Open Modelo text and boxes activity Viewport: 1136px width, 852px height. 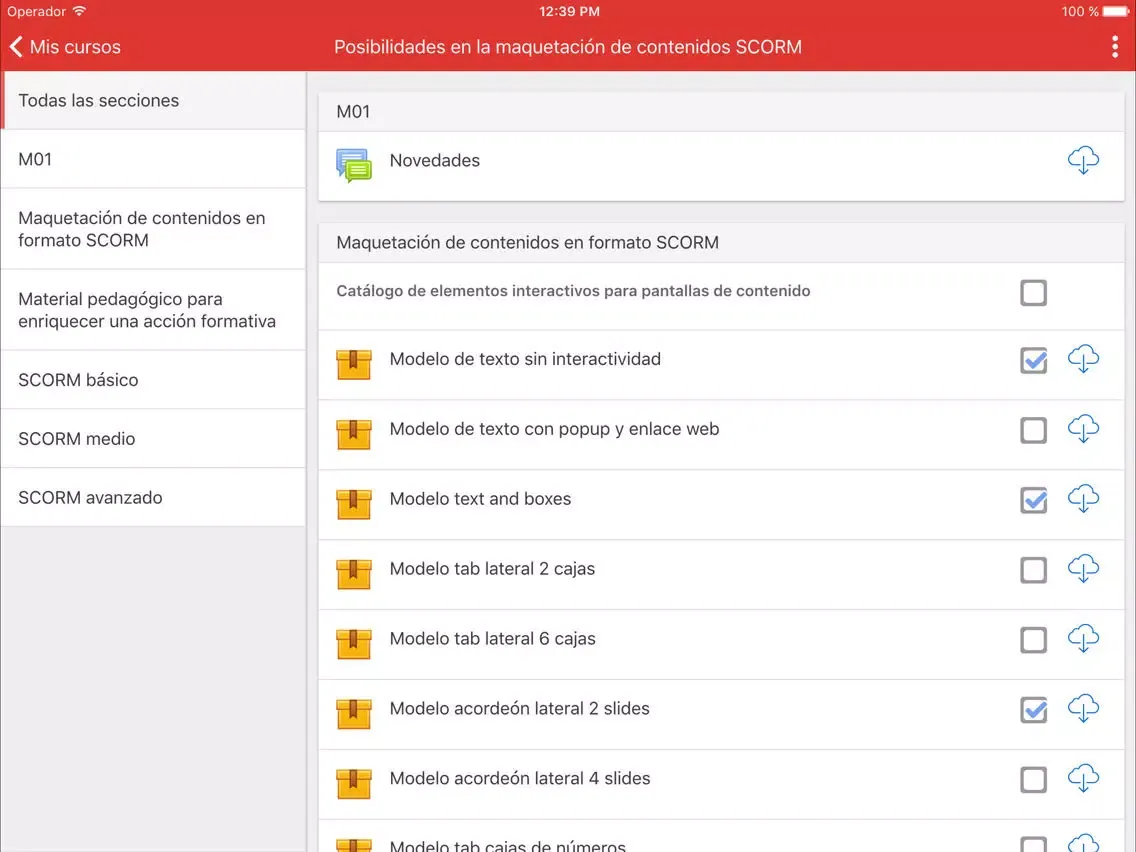480,499
